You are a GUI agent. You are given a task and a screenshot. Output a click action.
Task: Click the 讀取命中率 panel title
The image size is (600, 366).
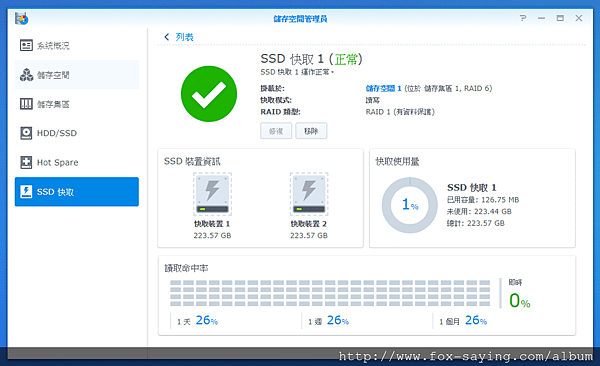tap(186, 268)
